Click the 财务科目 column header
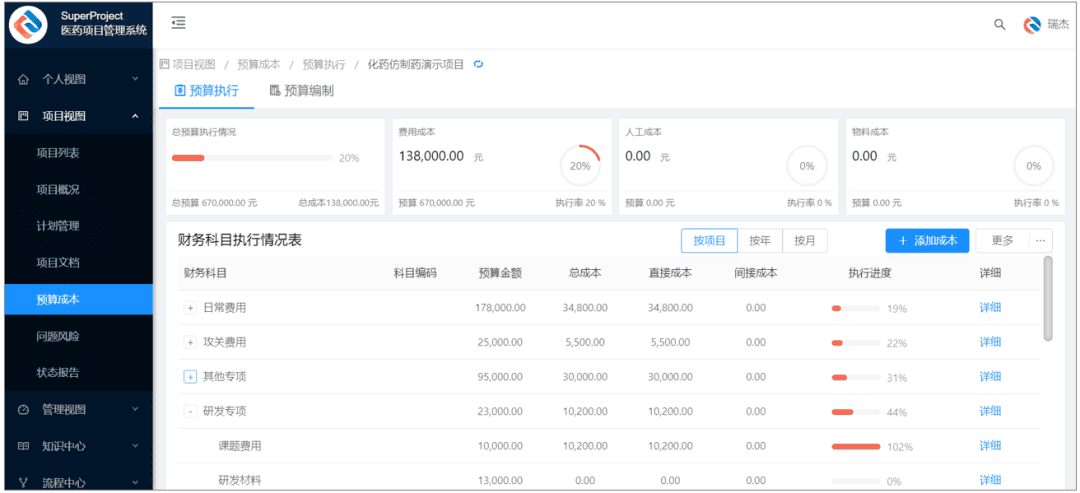 point(205,273)
